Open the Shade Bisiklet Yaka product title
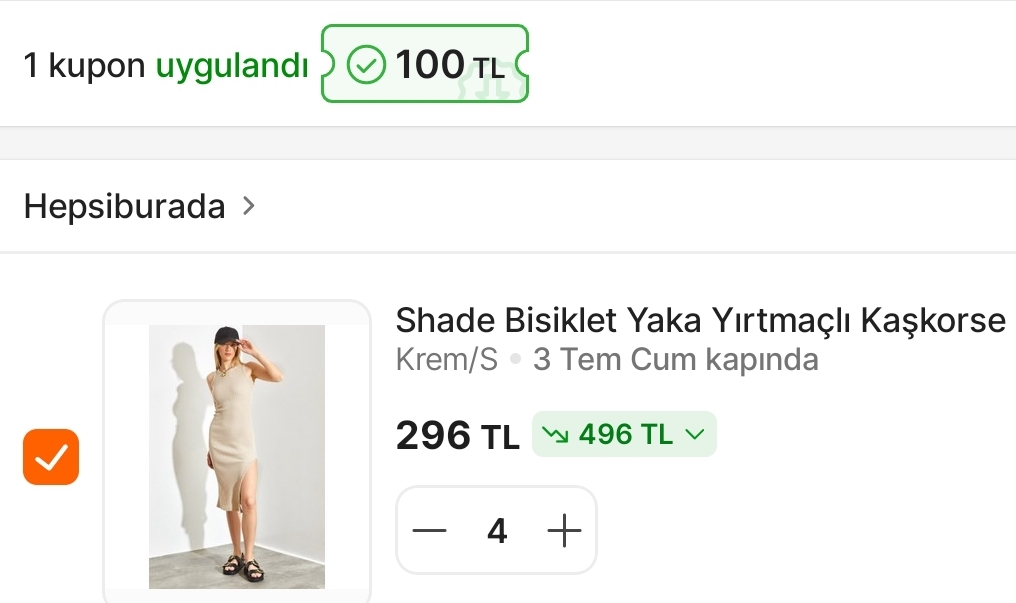Image resolution: width=1016 pixels, height=603 pixels. 700,320
